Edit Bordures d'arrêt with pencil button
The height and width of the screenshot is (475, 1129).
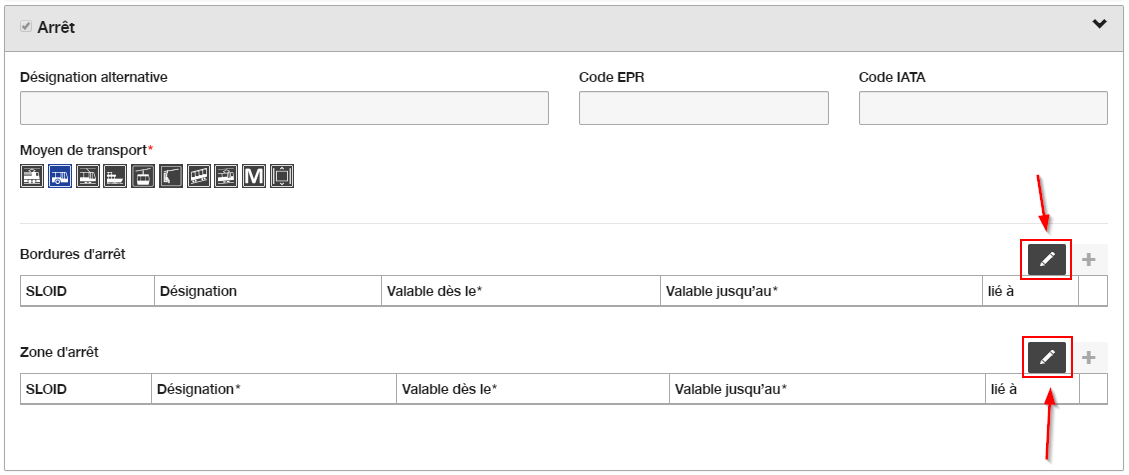1046,259
